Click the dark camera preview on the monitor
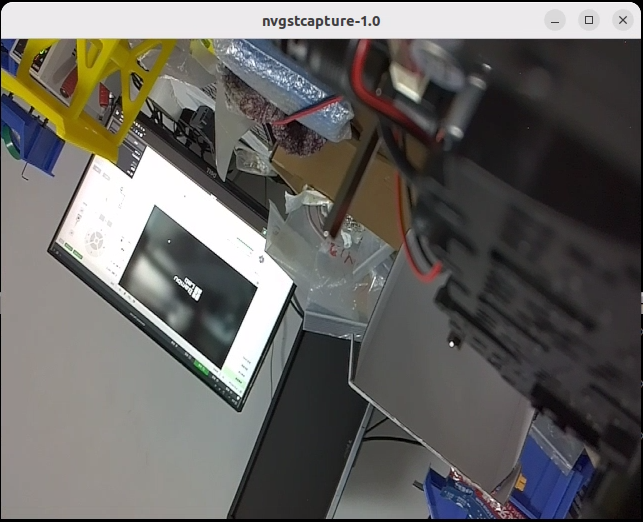This screenshot has width=643, height=522. point(188,286)
